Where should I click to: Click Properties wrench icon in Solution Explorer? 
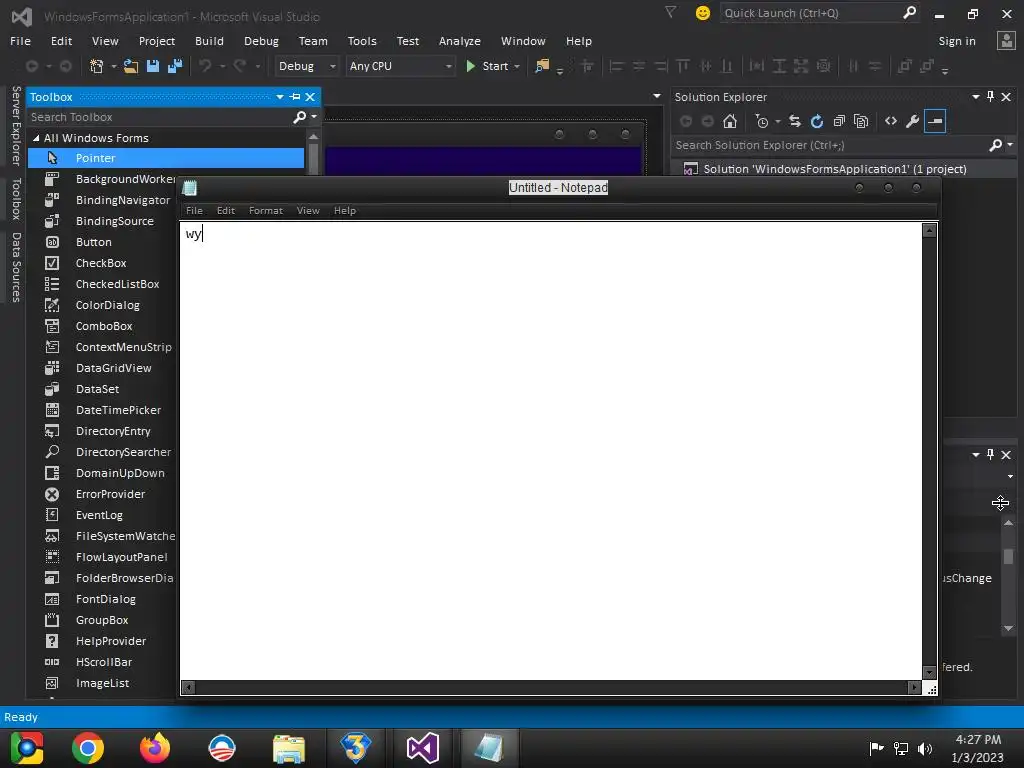tap(912, 121)
